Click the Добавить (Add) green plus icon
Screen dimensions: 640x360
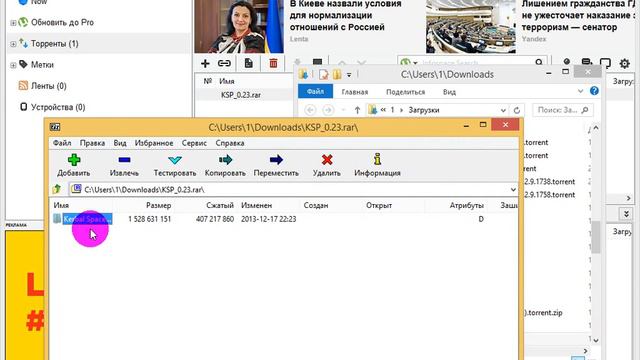(74, 160)
